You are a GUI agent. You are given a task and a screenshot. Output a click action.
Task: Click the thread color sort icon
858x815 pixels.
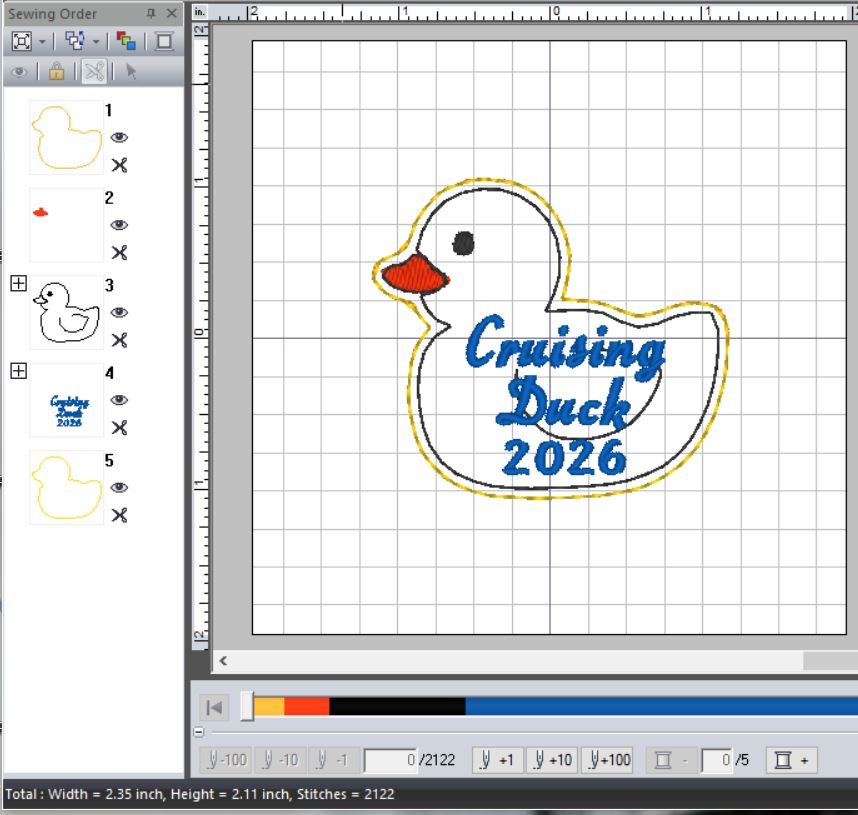pos(126,41)
